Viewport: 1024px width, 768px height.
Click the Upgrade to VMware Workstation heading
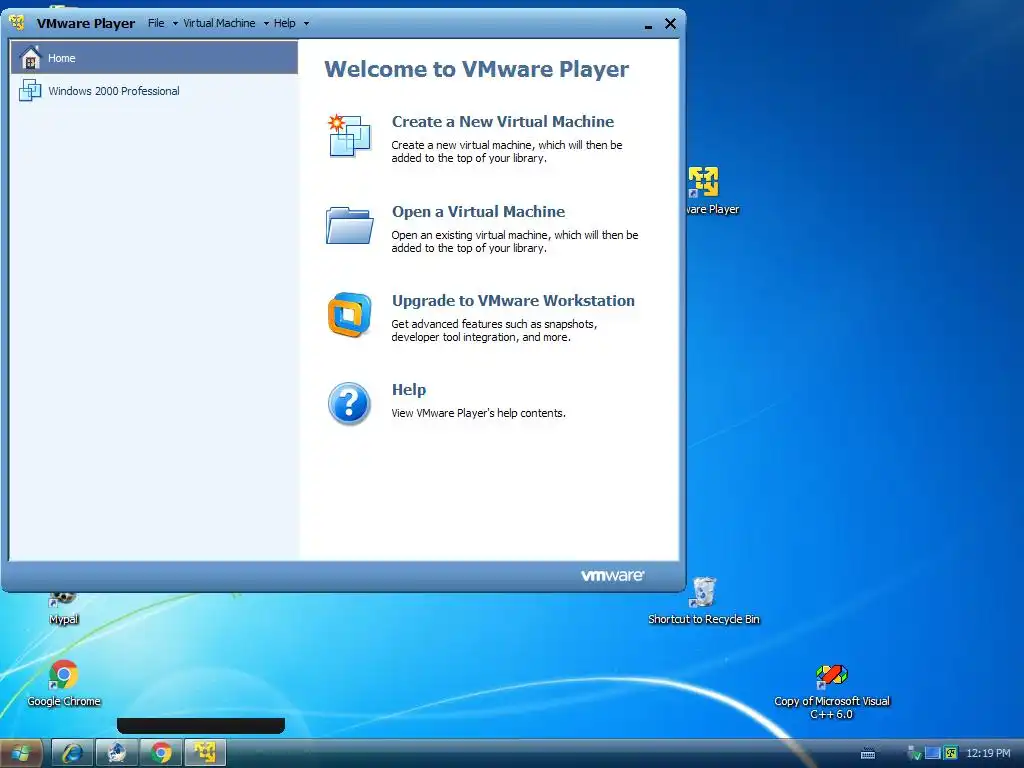[x=513, y=300]
